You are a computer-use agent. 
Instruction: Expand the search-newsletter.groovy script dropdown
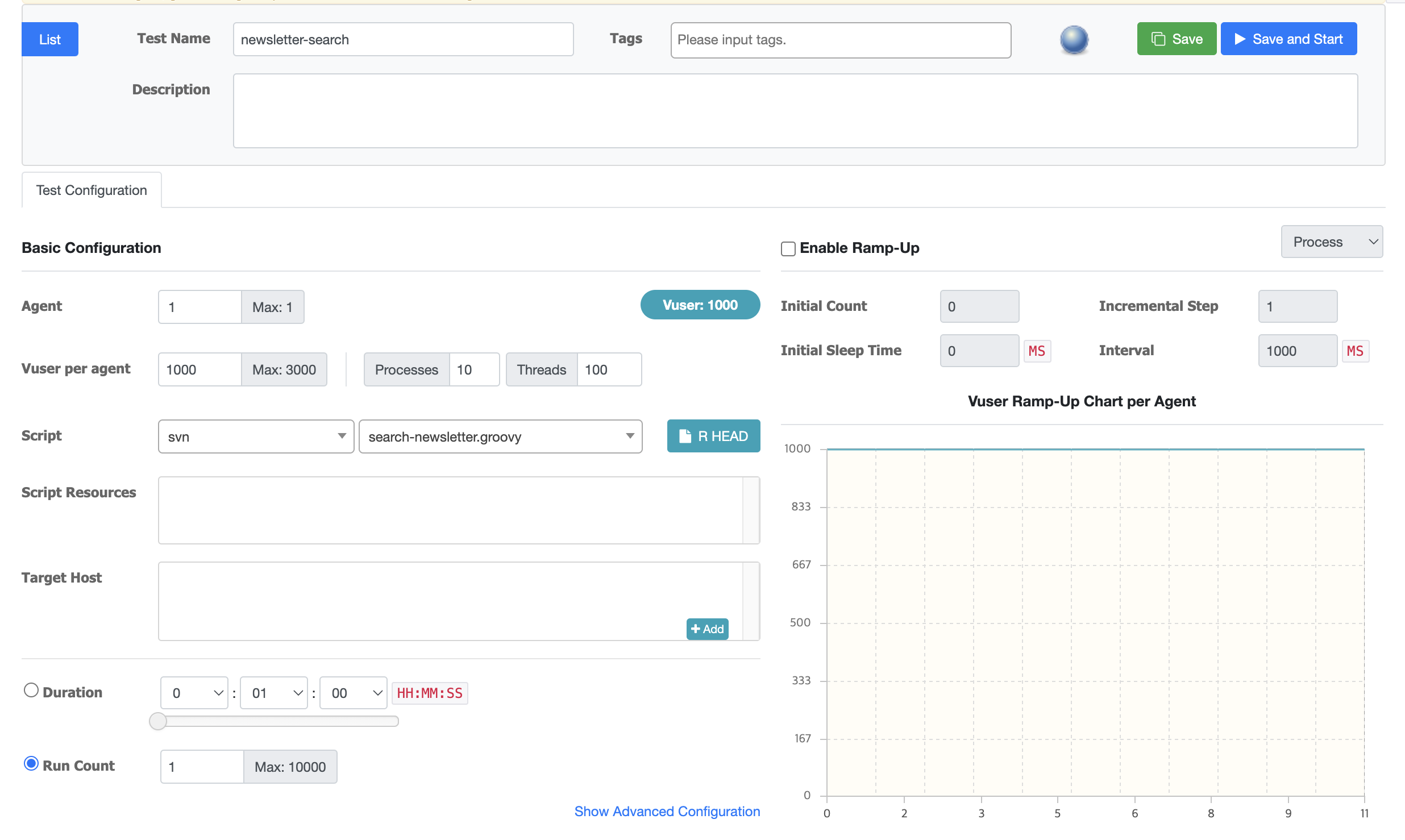(500, 436)
